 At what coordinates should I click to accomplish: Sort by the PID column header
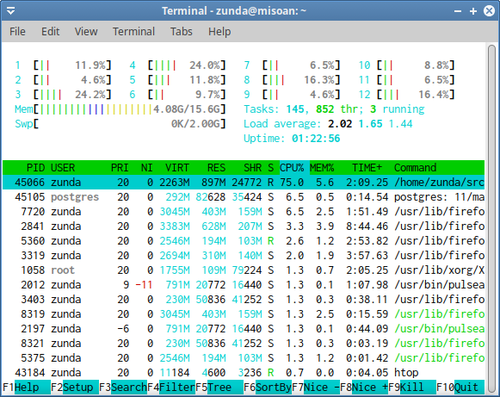[x=36, y=168]
